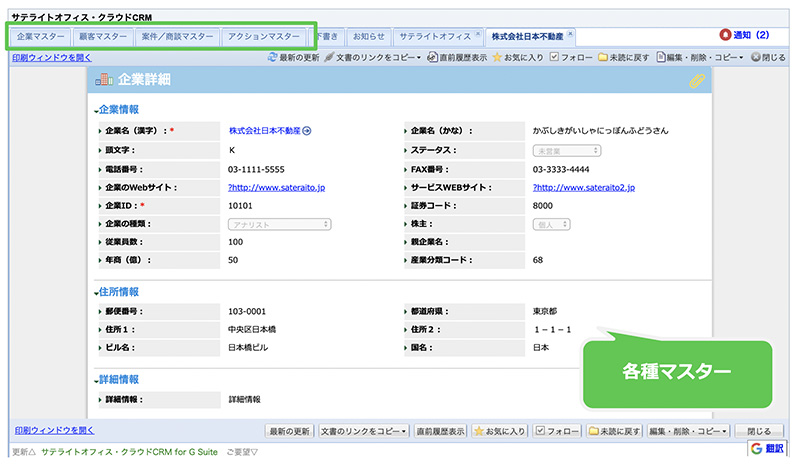
Task: Open 文書のリンクをコピー dropdown in top toolbar
Action: click(x=378, y=58)
